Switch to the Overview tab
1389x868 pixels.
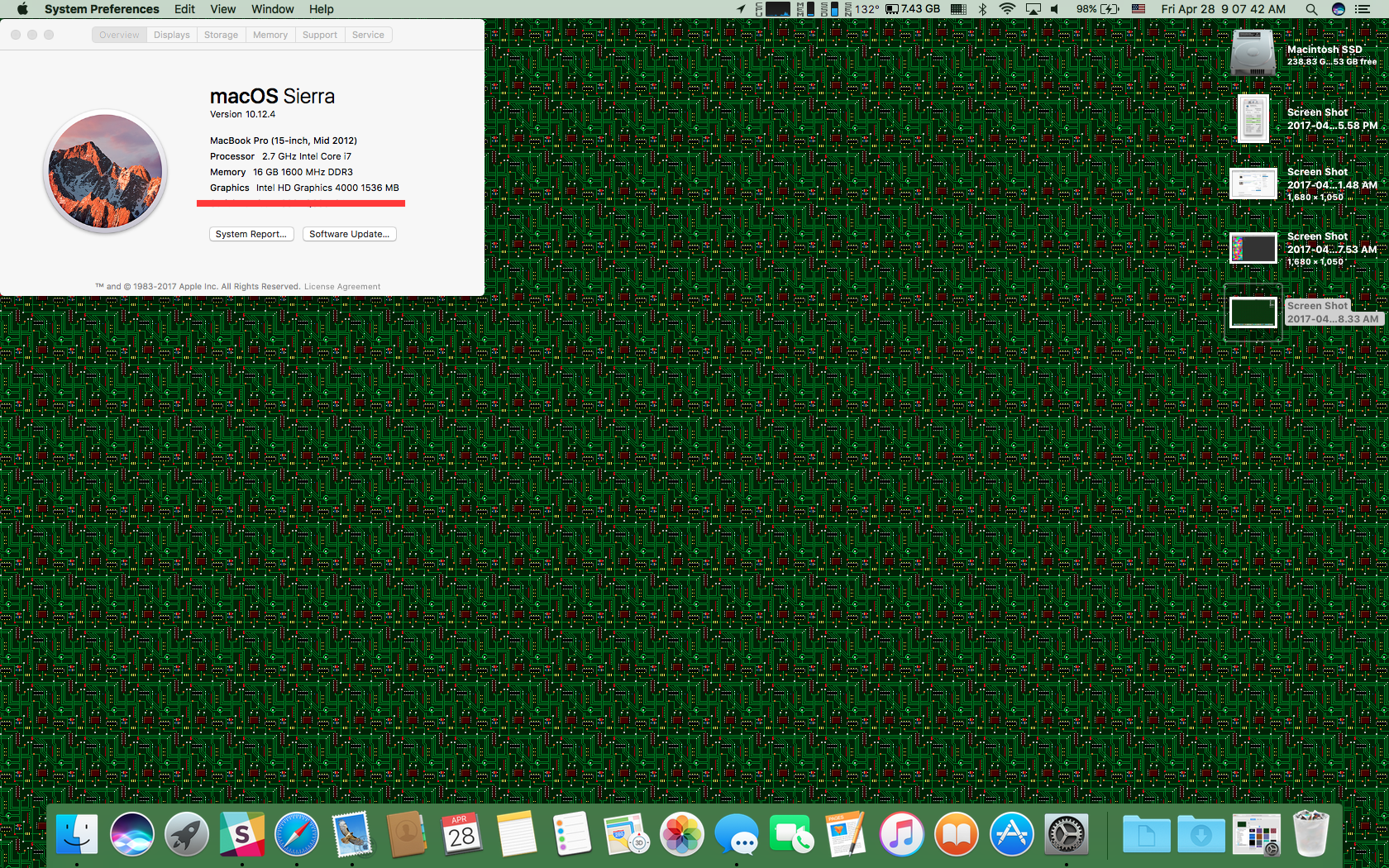[119, 35]
